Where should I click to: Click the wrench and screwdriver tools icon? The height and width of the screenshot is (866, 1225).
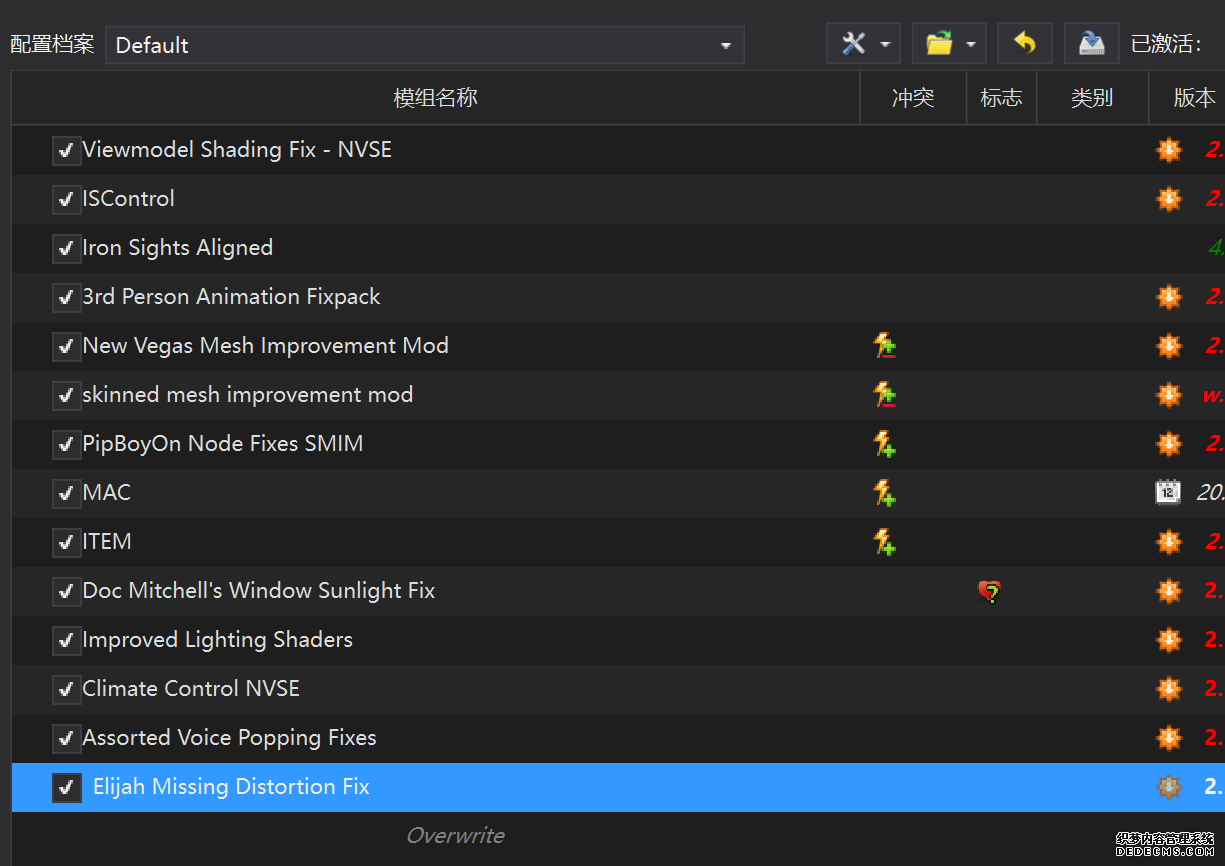tap(853, 44)
